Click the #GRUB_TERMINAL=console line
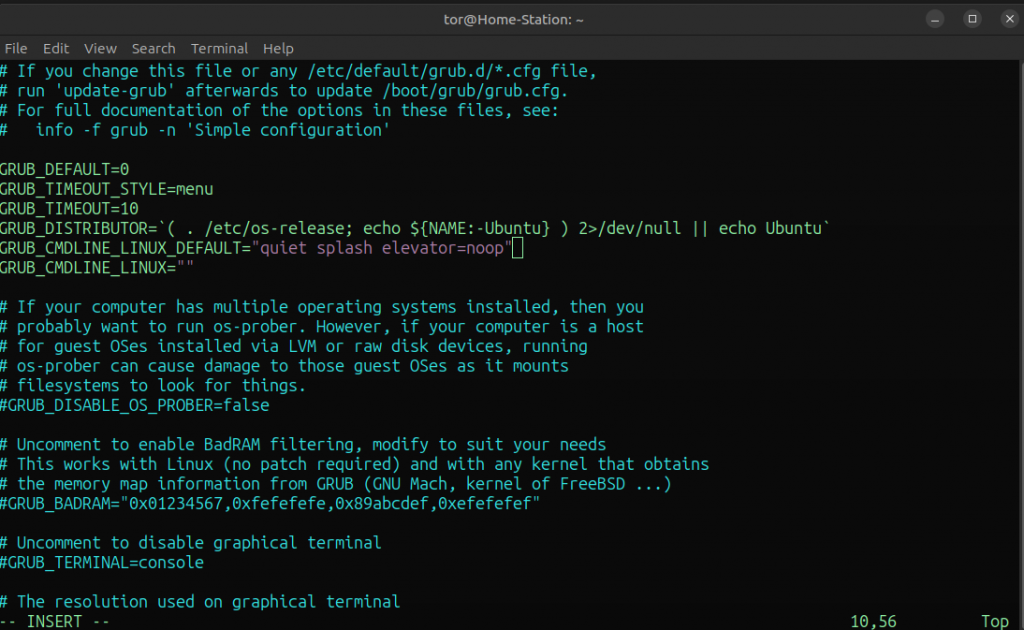Image resolution: width=1024 pixels, height=630 pixels. [x=102, y=563]
